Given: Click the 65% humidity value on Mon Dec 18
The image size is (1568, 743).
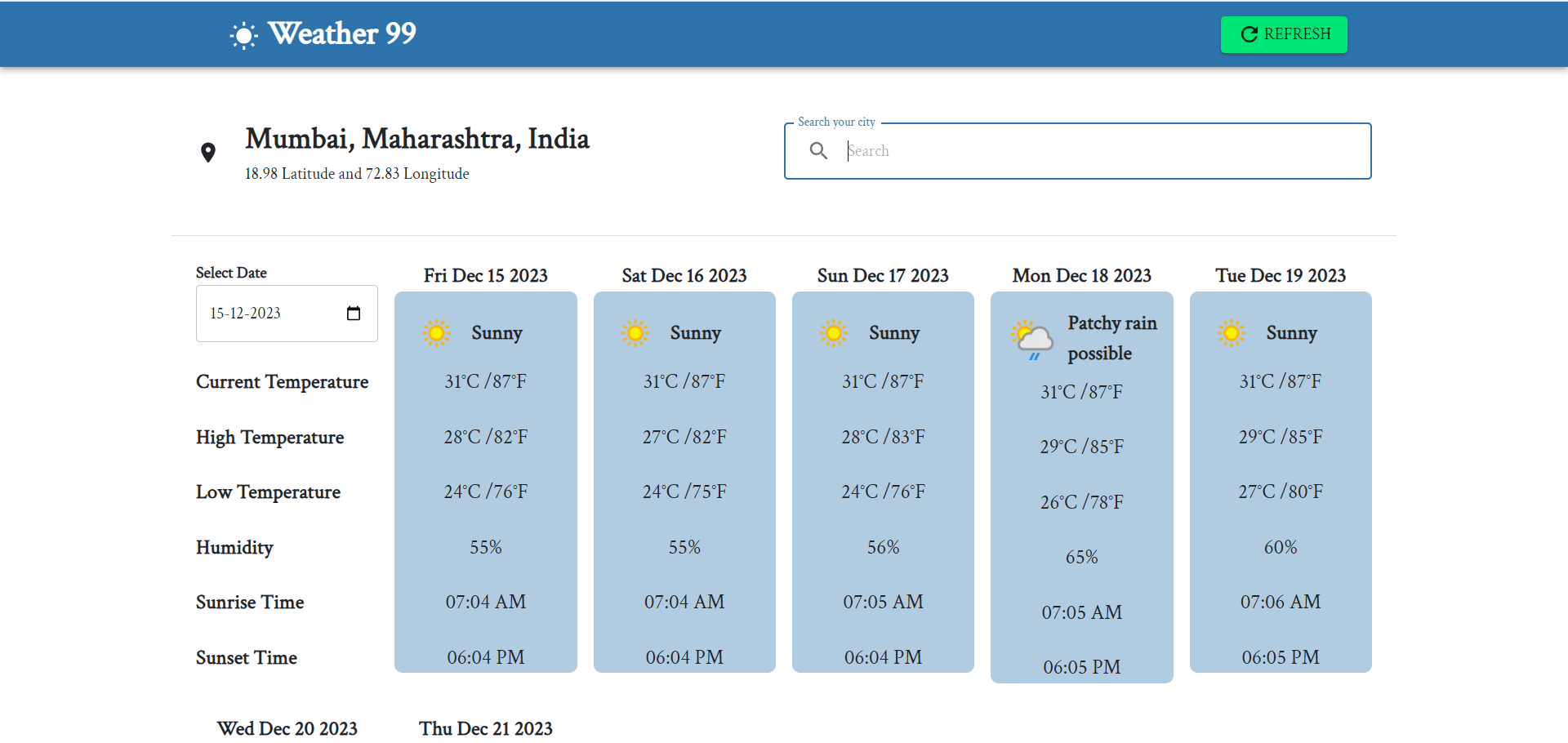Looking at the screenshot, I should coord(1081,557).
